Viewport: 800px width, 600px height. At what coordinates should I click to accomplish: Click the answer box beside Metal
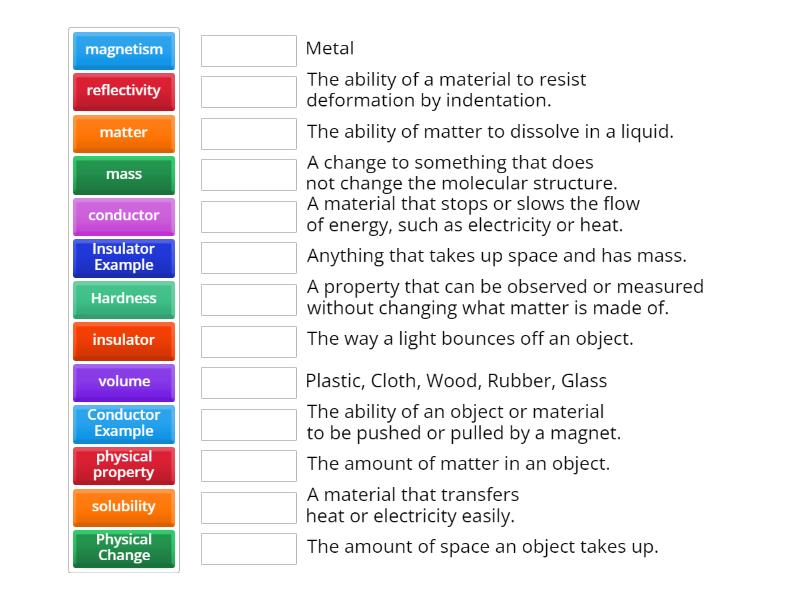pos(249,49)
